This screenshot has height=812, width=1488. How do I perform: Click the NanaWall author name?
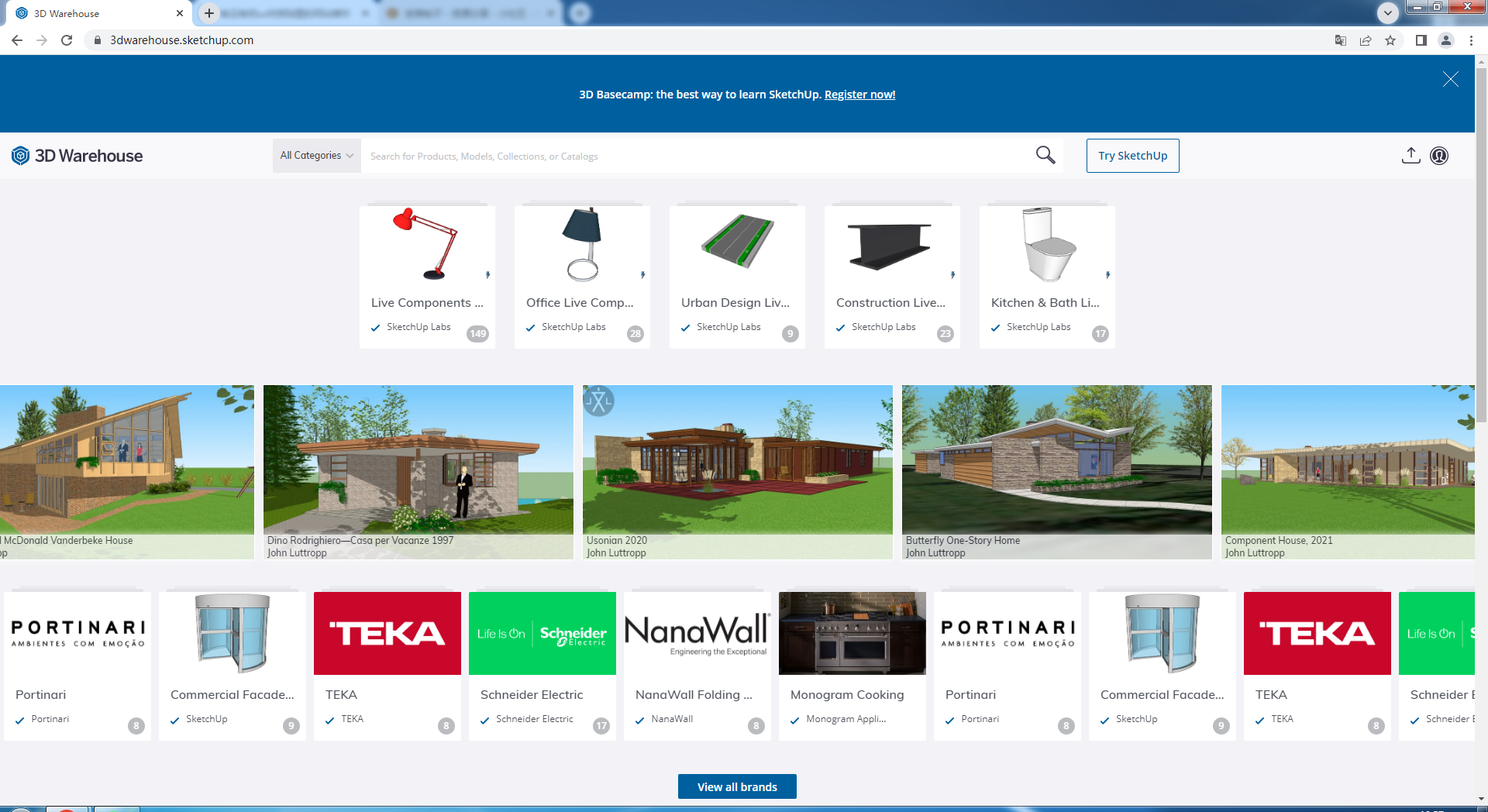click(672, 719)
